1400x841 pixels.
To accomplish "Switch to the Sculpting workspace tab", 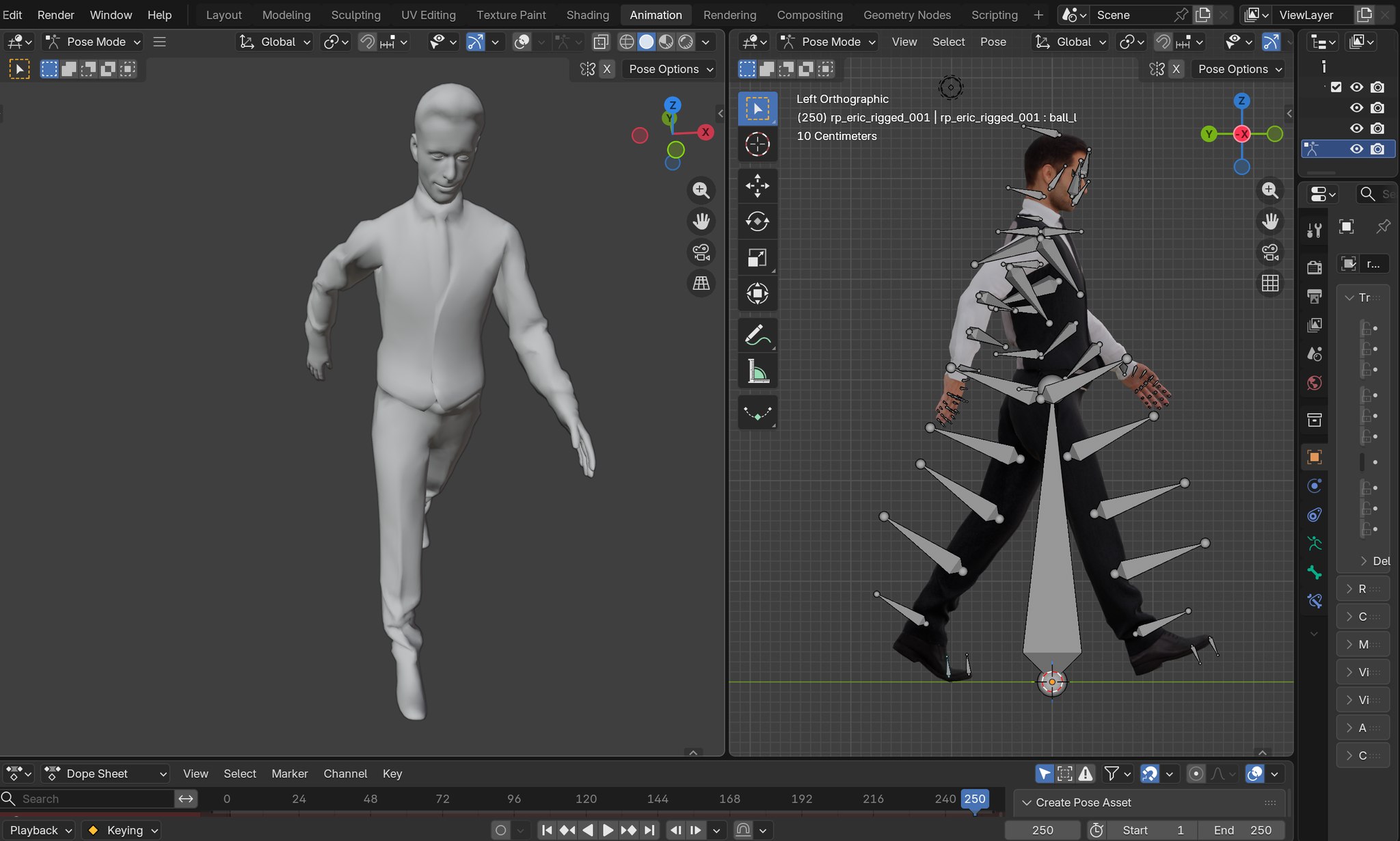I will [x=355, y=14].
